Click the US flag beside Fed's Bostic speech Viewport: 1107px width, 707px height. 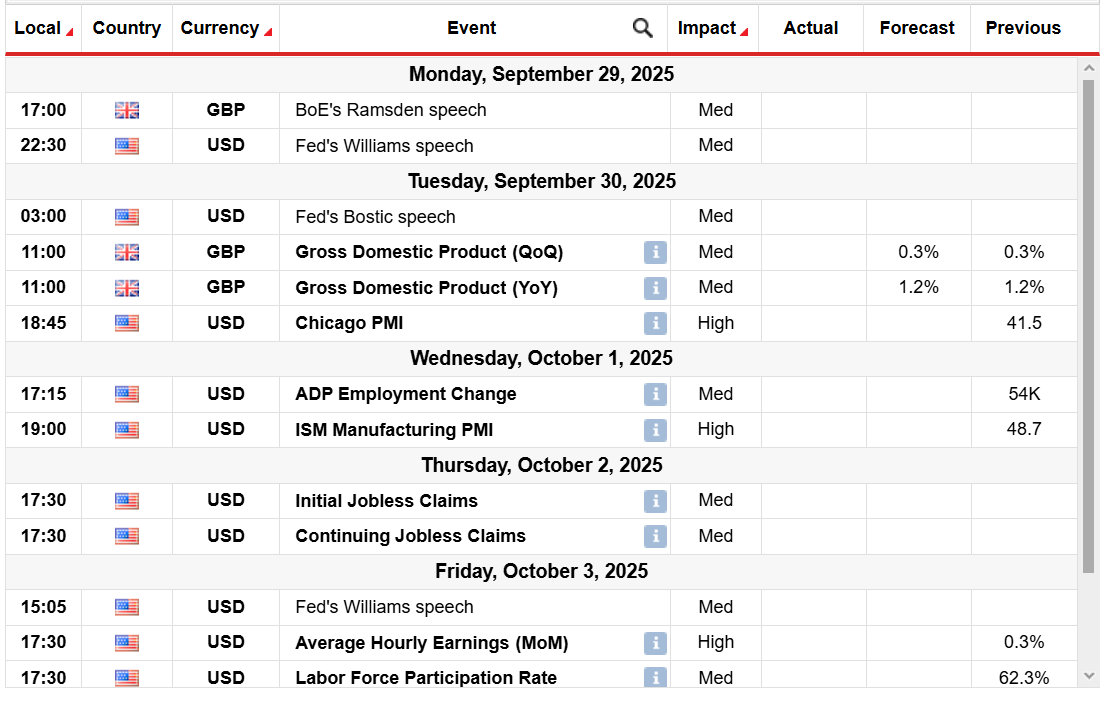(x=126, y=216)
